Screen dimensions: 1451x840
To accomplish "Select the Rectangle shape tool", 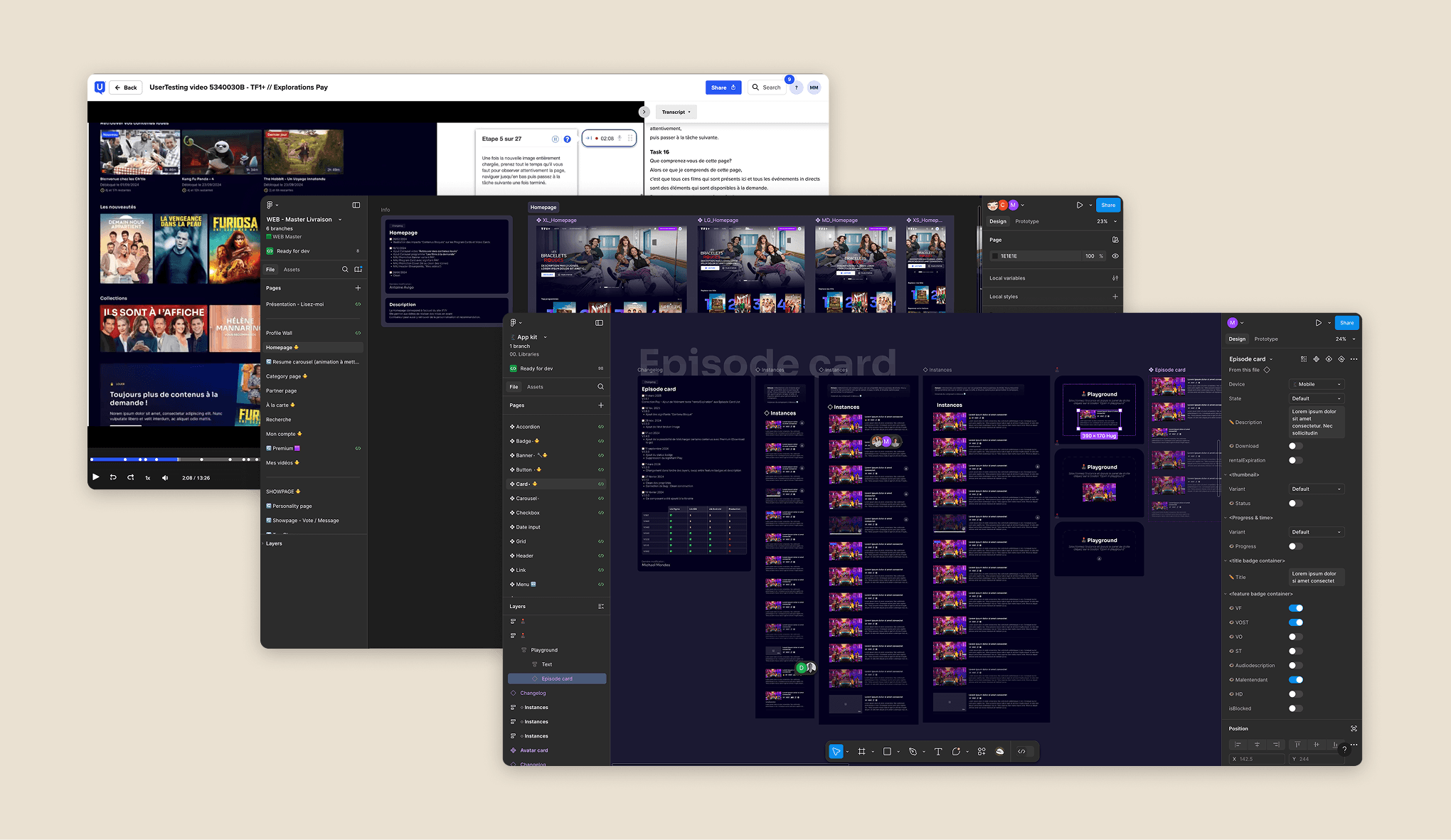I will 887,752.
